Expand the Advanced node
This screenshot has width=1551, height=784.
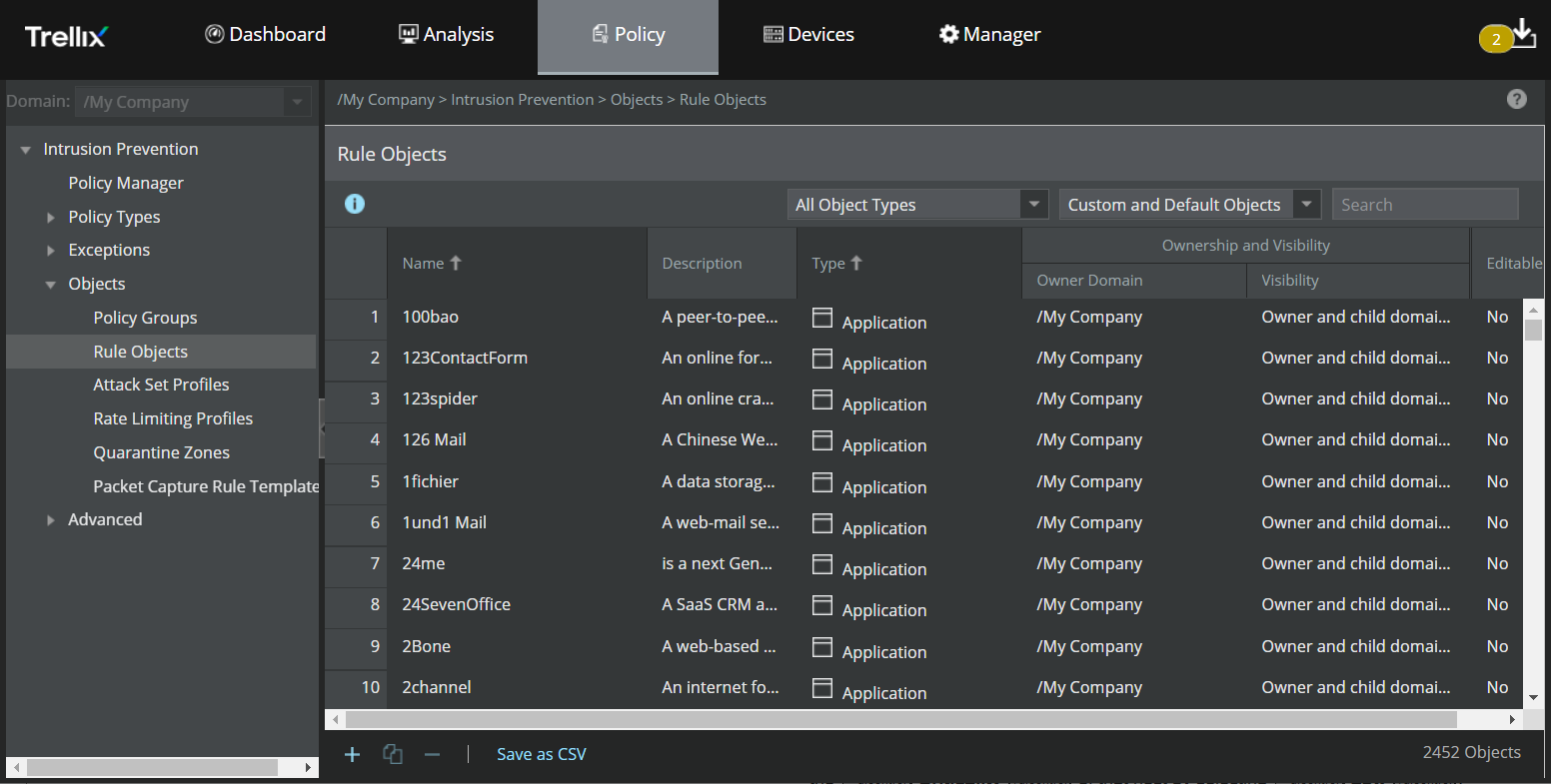(51, 520)
